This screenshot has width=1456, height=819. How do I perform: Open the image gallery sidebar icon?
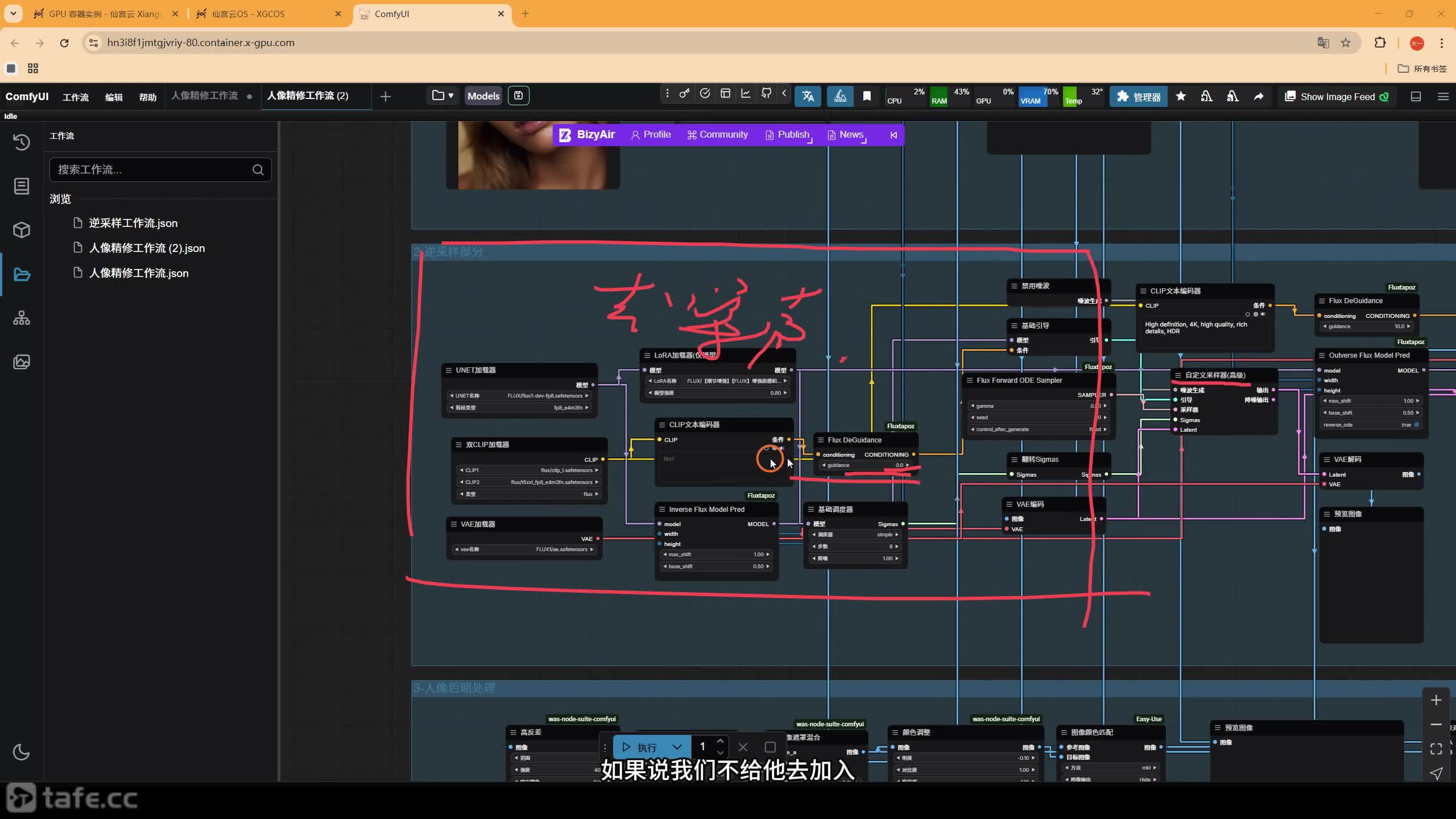point(22,362)
